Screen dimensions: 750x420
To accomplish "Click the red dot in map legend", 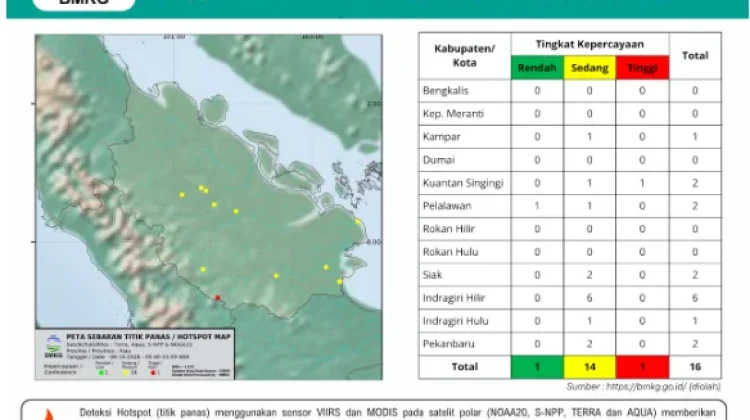I will (153, 372).
